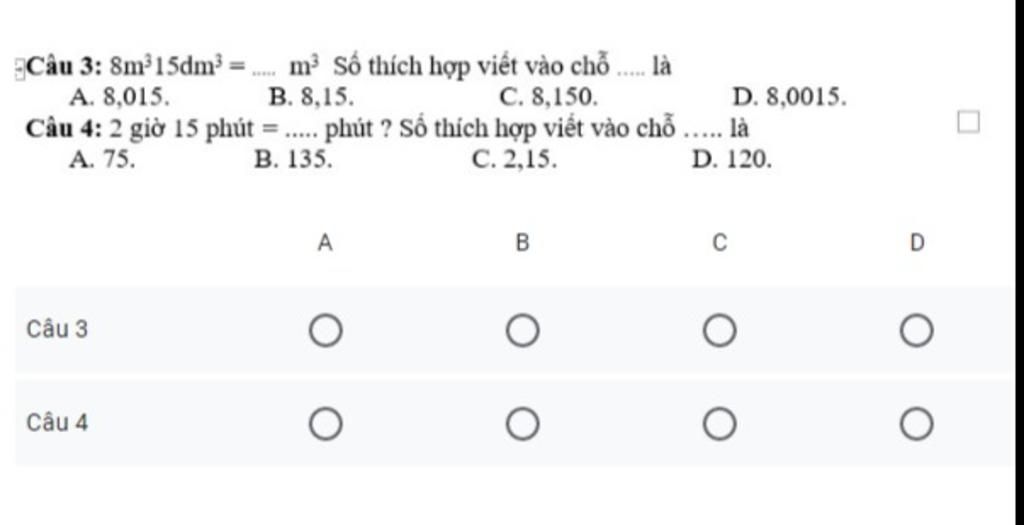Image resolution: width=1024 pixels, height=525 pixels.
Task: Click the column header B in the answer grid
Action: point(521,243)
